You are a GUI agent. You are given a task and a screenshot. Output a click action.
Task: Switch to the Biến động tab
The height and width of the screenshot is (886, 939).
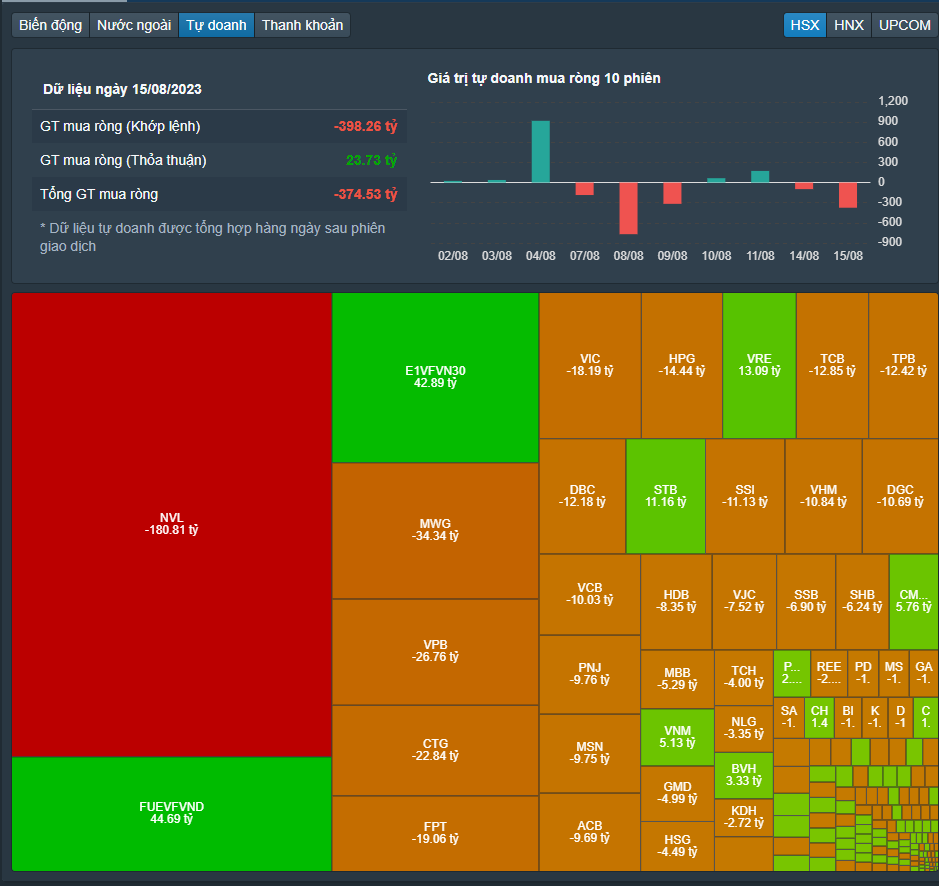(50, 25)
